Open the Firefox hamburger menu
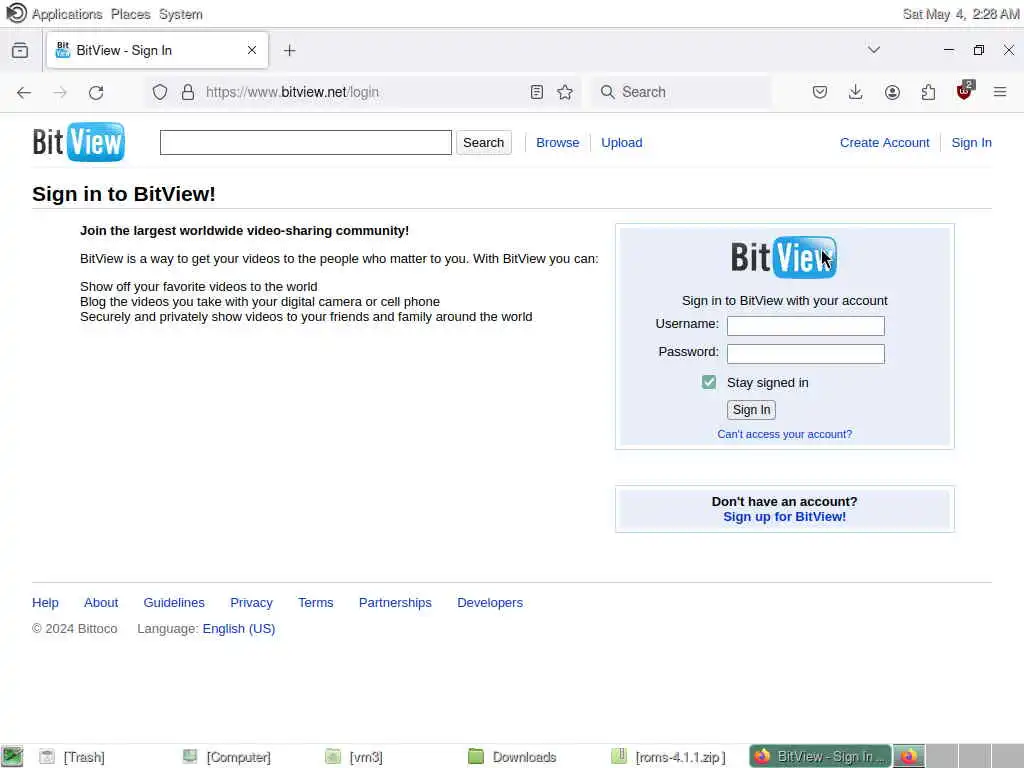The height and width of the screenshot is (768, 1024). (x=1000, y=92)
